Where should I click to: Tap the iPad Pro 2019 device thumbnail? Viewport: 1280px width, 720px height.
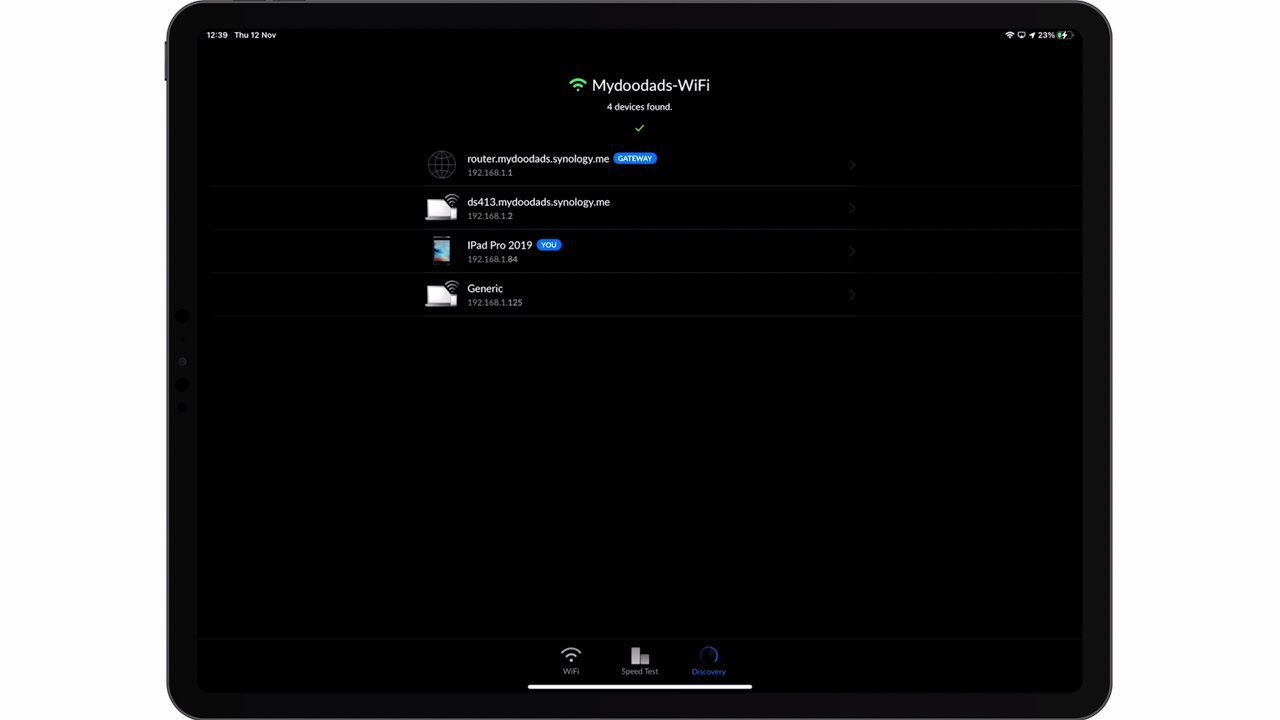tap(441, 251)
